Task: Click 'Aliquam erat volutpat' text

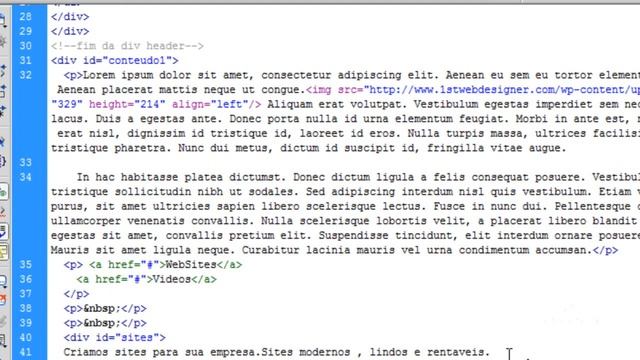Action: (334, 104)
